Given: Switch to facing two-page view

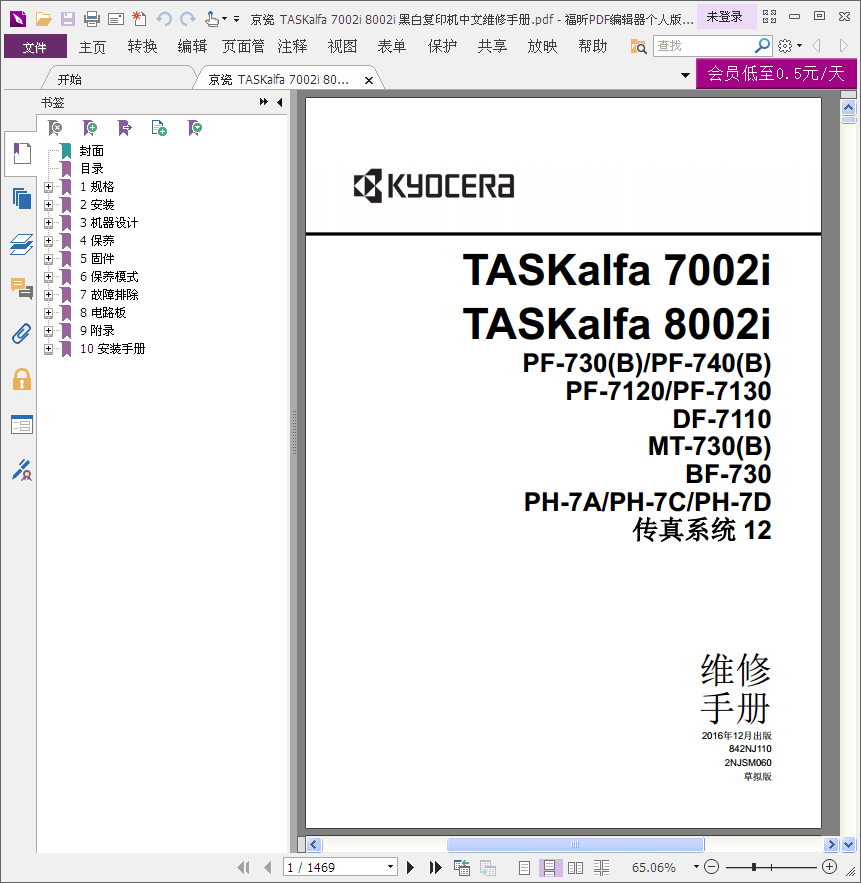Looking at the screenshot, I should tap(576, 867).
